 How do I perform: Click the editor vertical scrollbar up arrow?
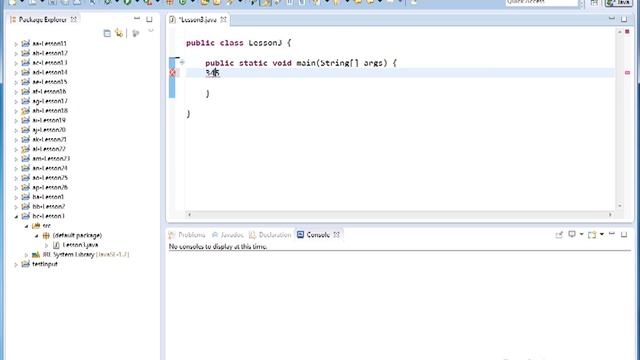[620, 32]
